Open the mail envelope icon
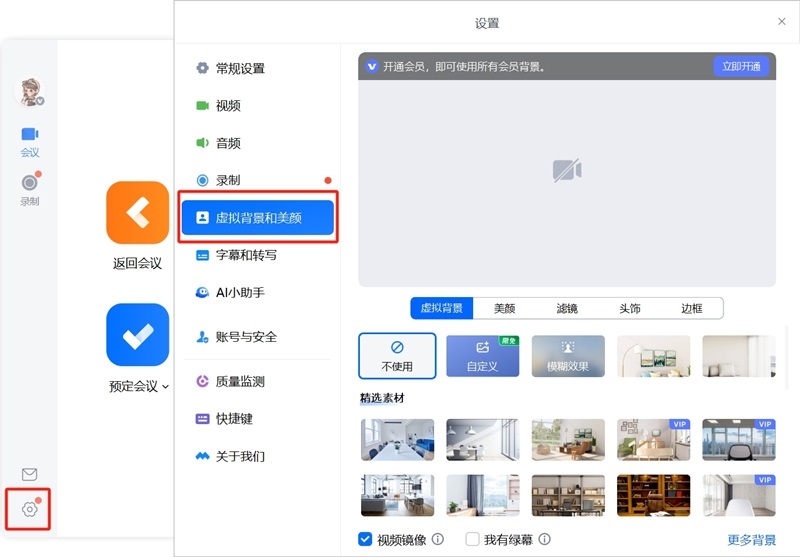Viewport: 800px width, 557px height. click(x=30, y=474)
